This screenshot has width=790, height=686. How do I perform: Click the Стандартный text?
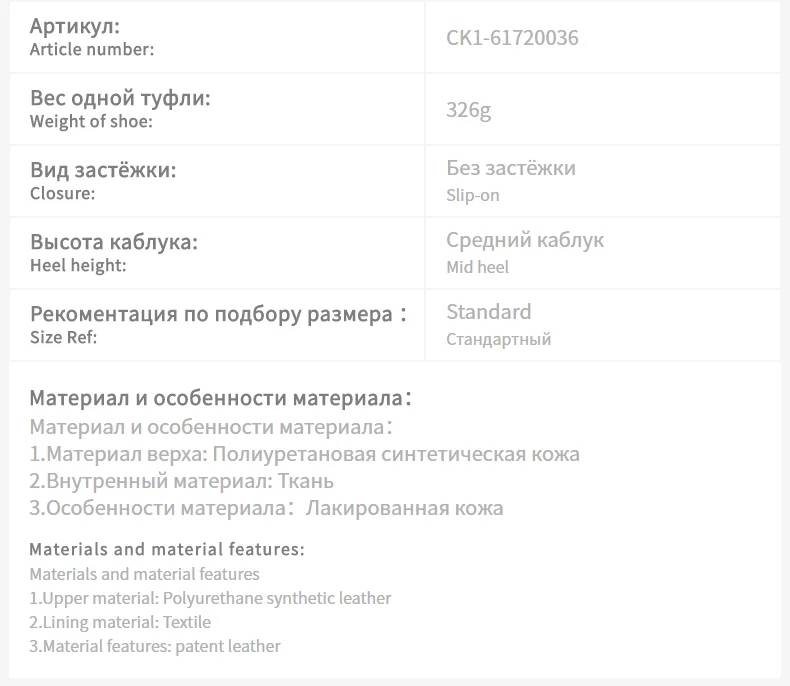click(x=498, y=339)
